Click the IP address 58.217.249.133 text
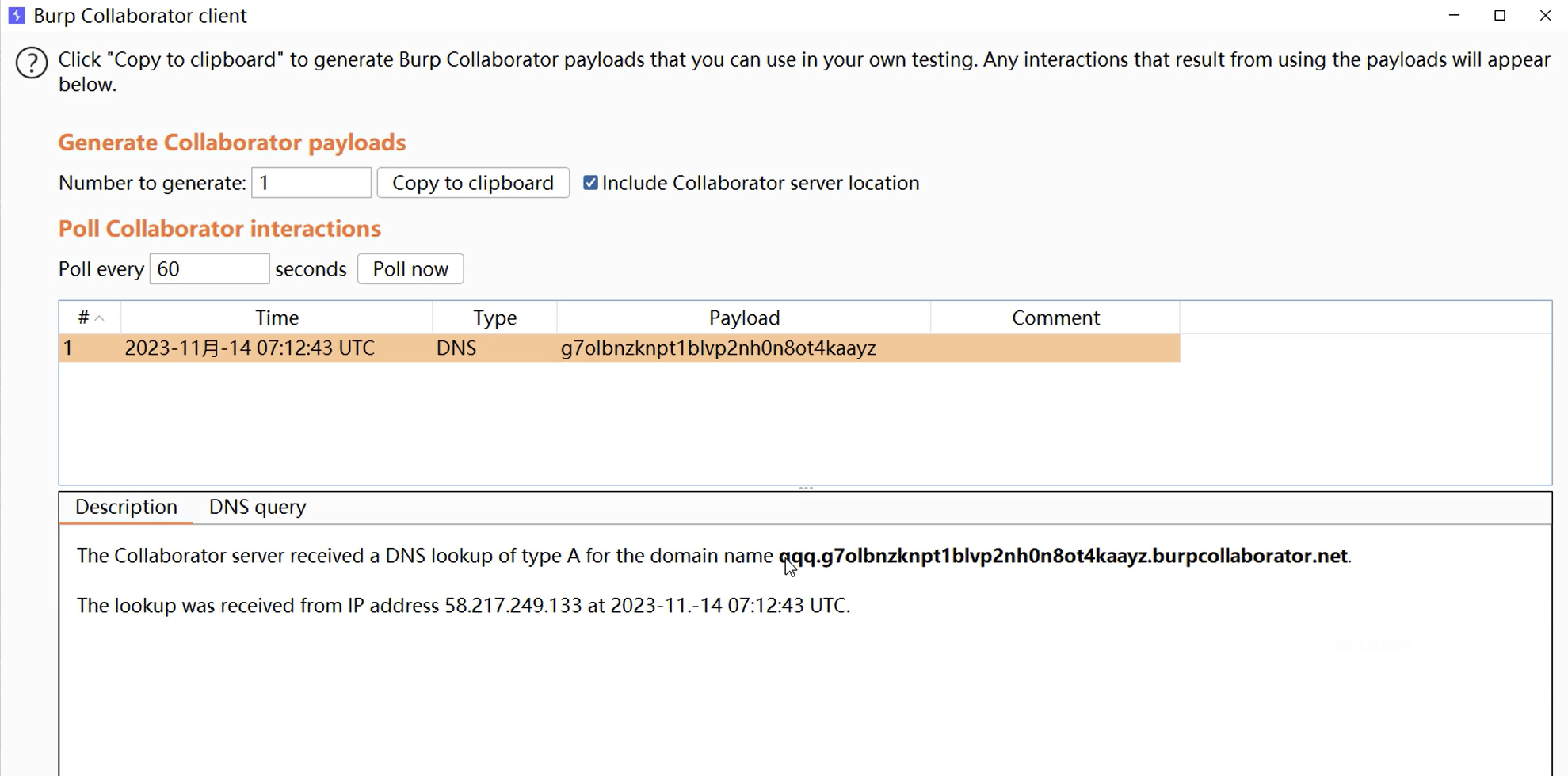This screenshot has height=776, width=1568. coord(513,606)
